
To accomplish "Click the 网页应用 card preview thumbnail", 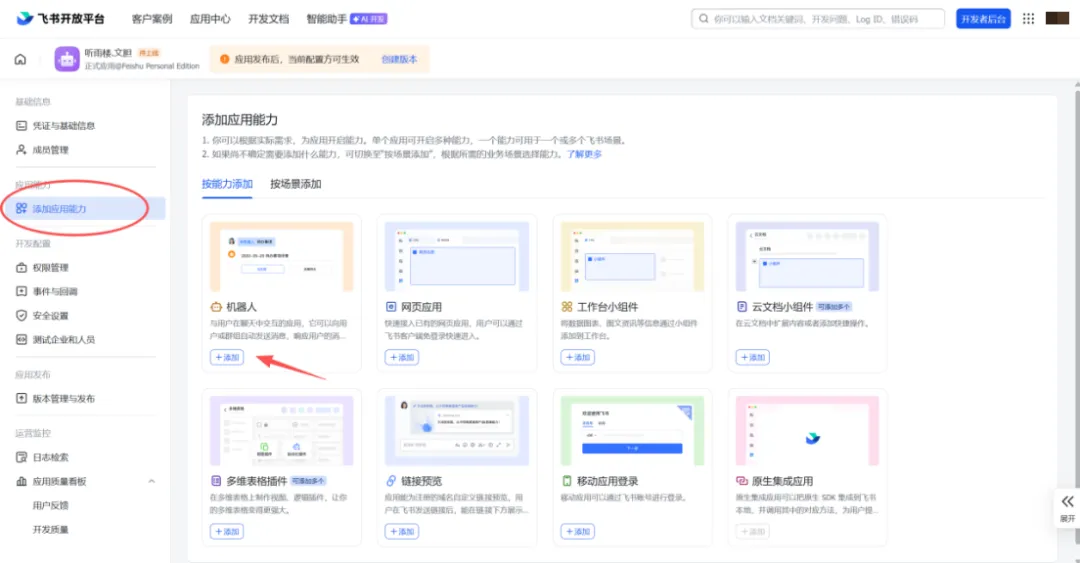I will point(457,256).
